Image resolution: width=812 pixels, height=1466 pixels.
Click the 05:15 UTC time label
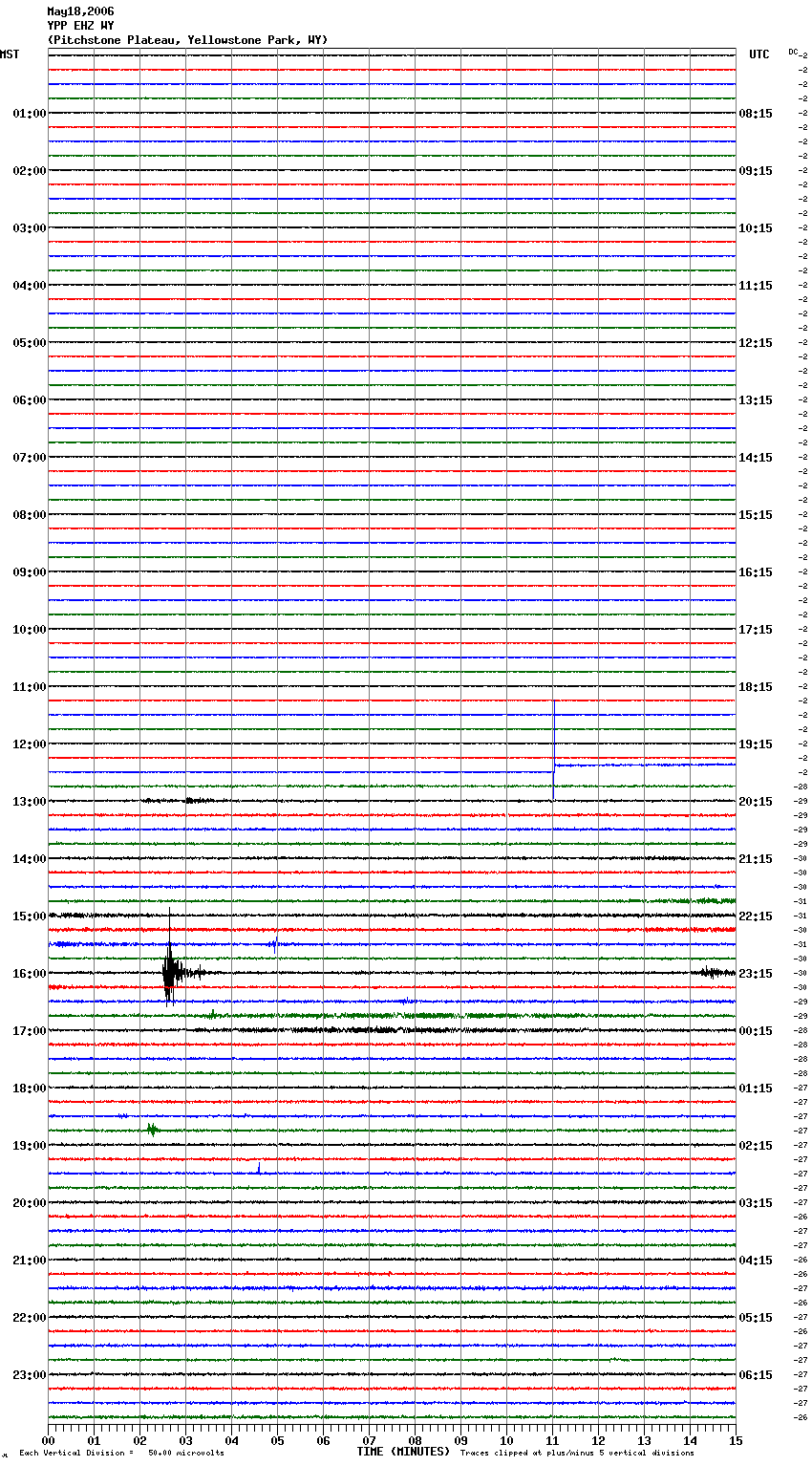[756, 1318]
